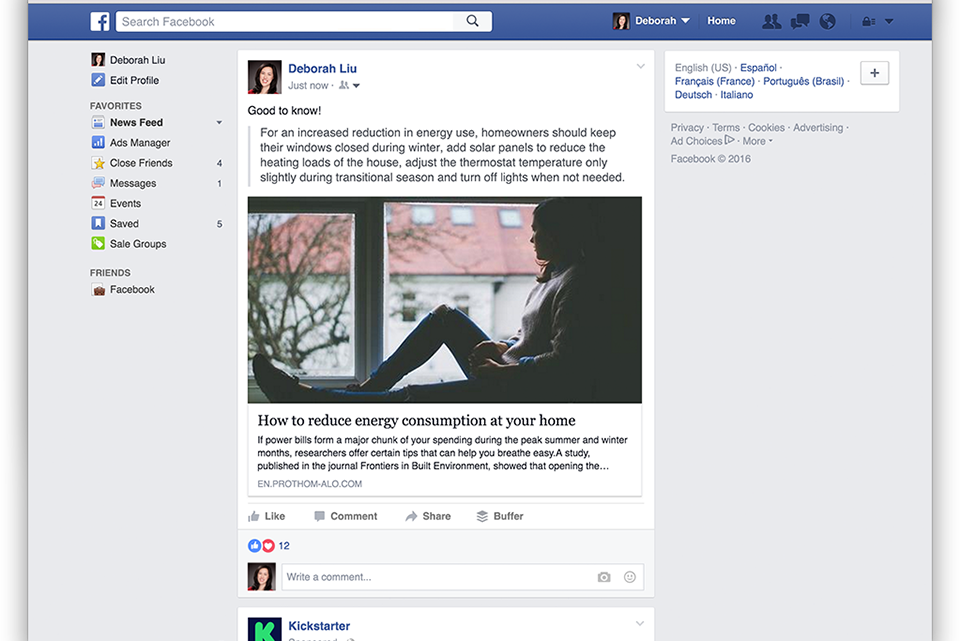Open the emoji picker in comment box
The image size is (960, 641).
pos(630,577)
